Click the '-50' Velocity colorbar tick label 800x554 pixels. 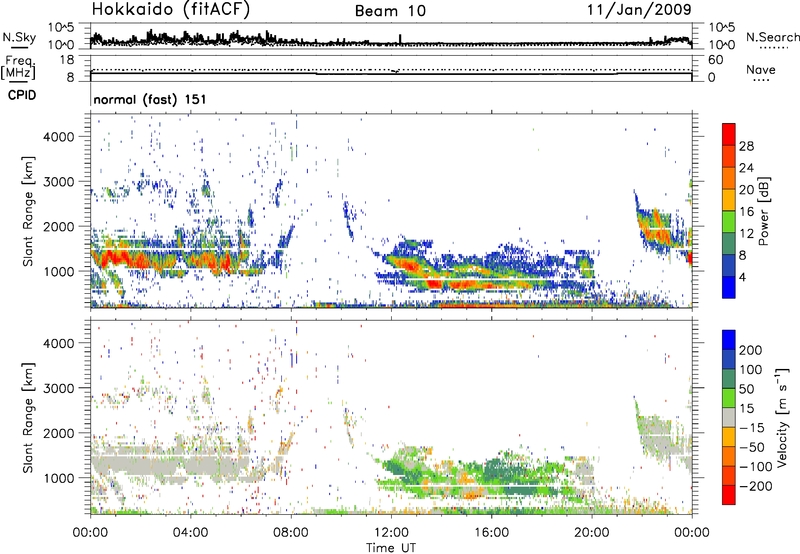pos(751,447)
